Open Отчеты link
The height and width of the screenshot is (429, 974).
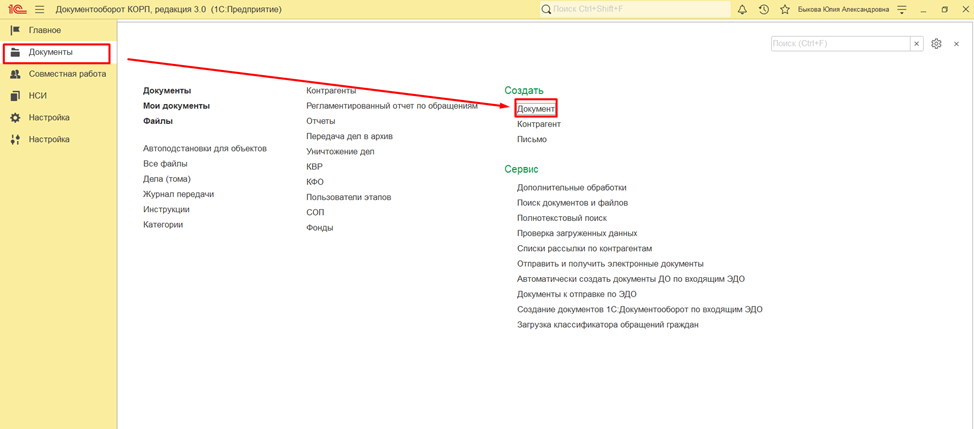321,121
